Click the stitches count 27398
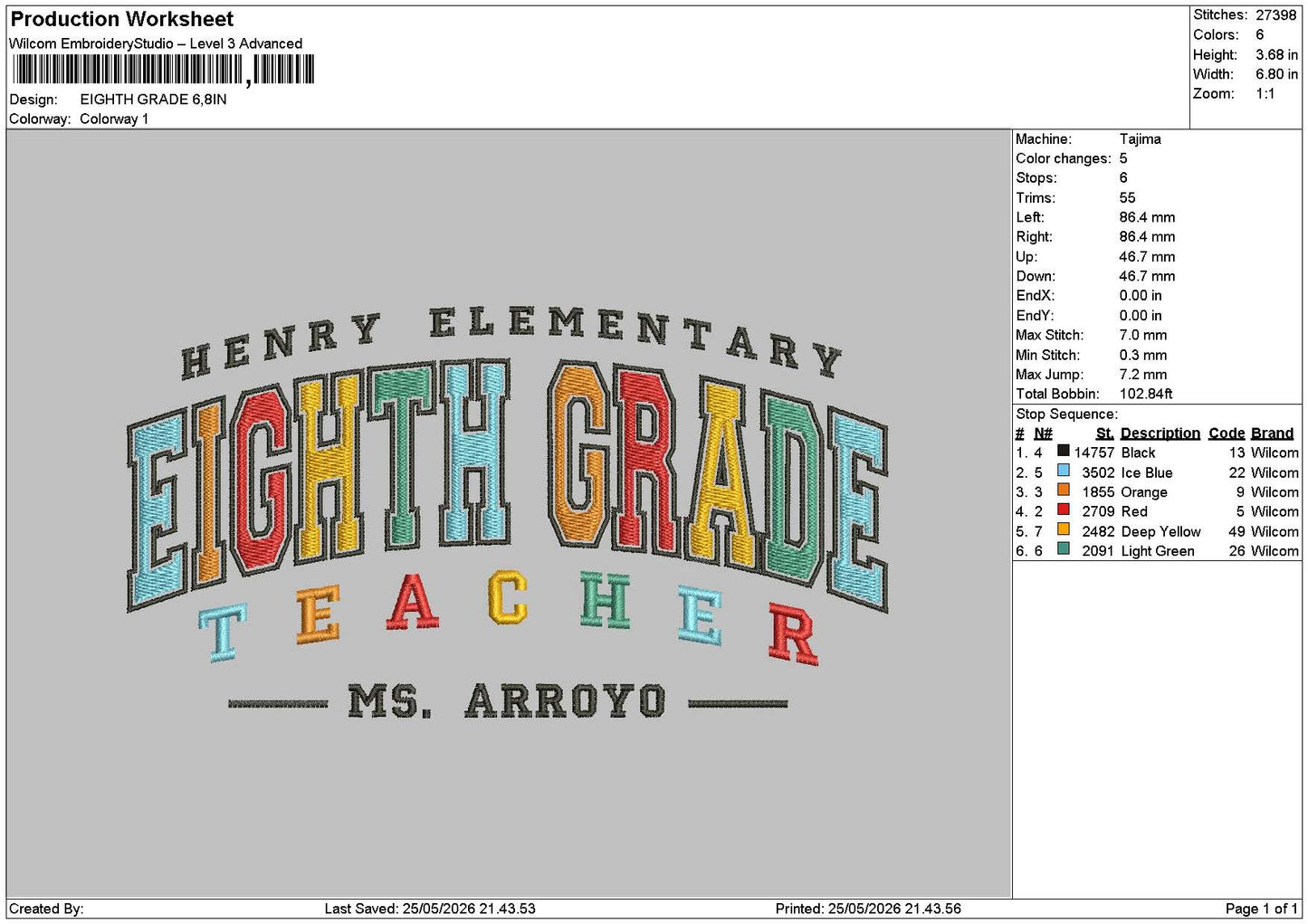Viewport: 1308px width, 924px height. point(1276,15)
